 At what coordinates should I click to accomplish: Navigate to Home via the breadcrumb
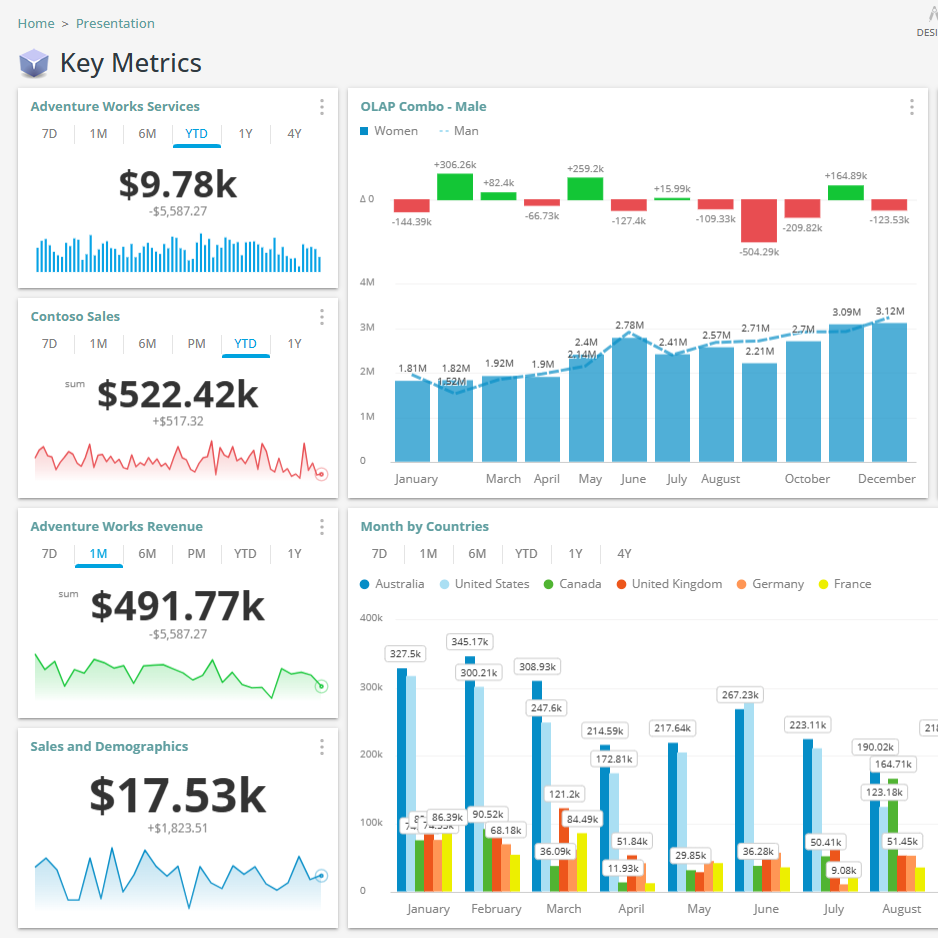pyautogui.click(x=35, y=23)
